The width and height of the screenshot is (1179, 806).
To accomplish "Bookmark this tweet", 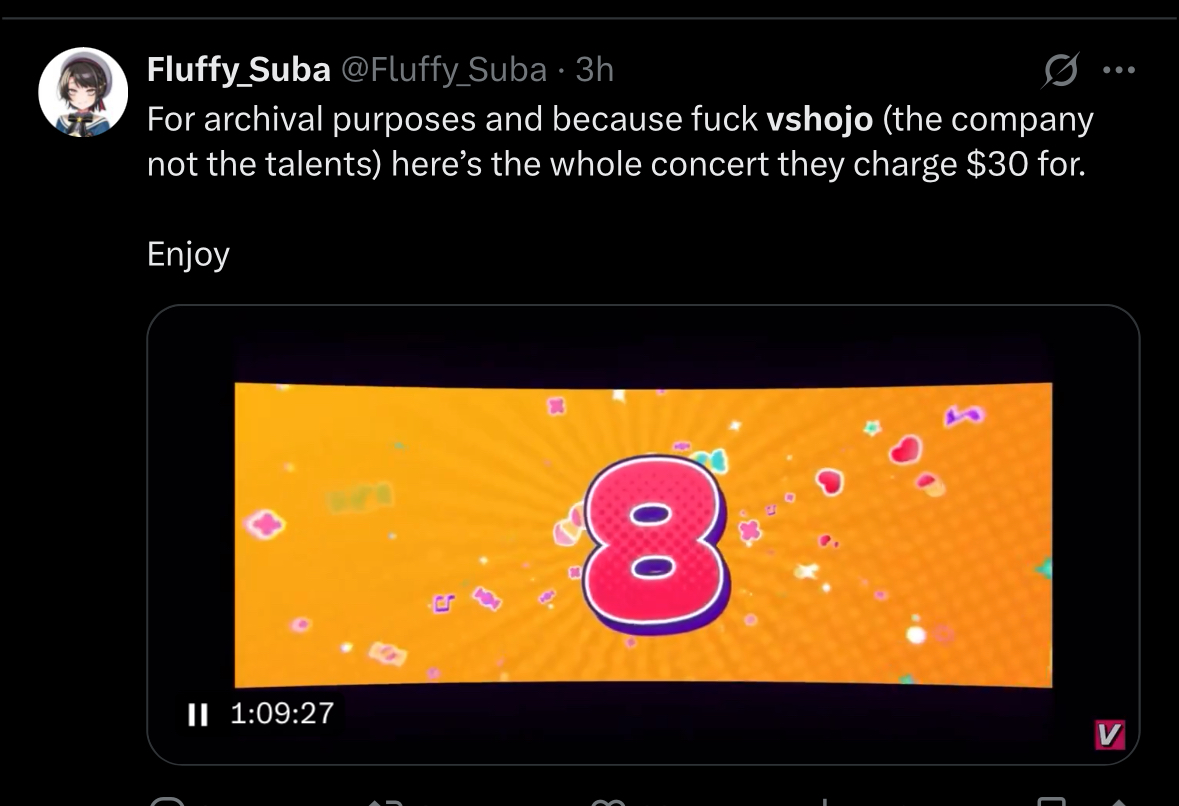I will [x=1050, y=801].
